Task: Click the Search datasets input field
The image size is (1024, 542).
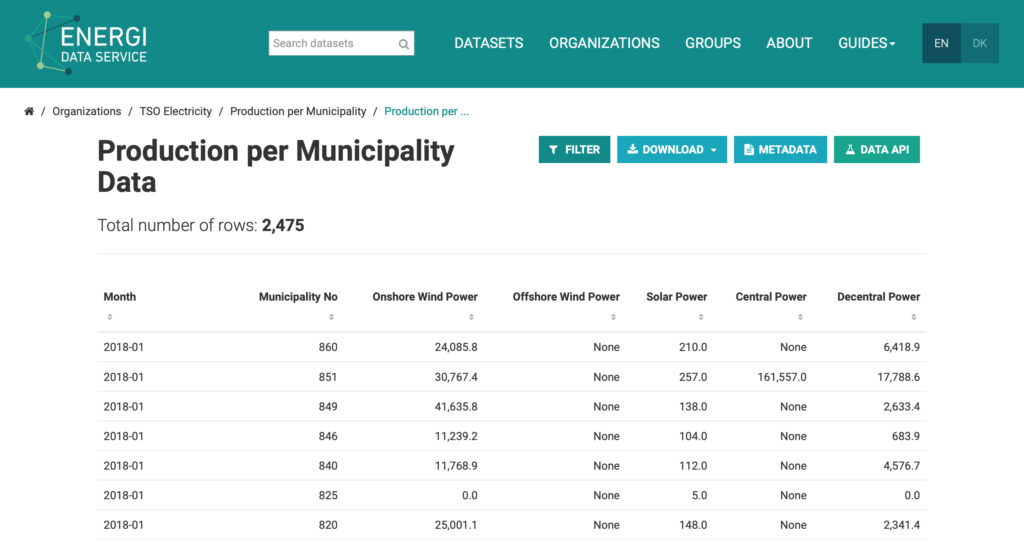Action: pyautogui.click(x=332, y=43)
